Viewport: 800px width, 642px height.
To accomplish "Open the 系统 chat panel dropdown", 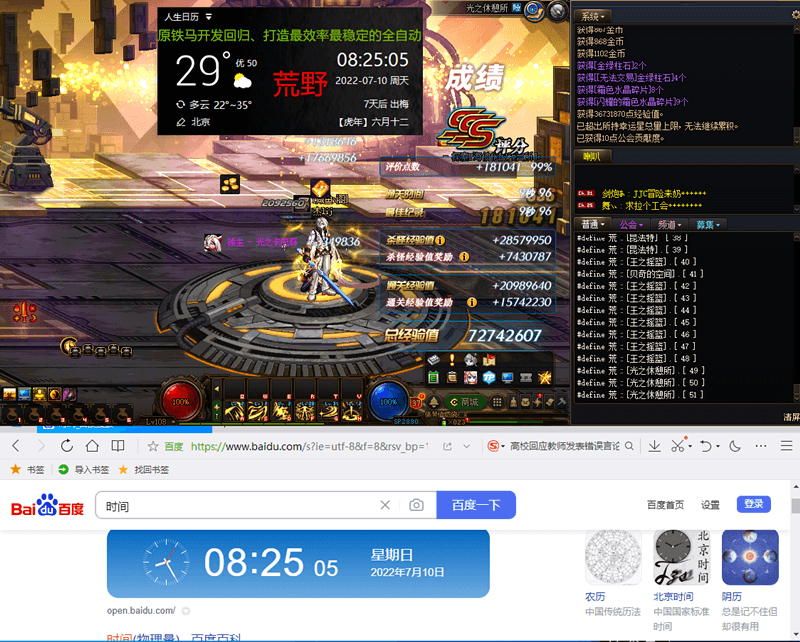I will tap(593, 16).
